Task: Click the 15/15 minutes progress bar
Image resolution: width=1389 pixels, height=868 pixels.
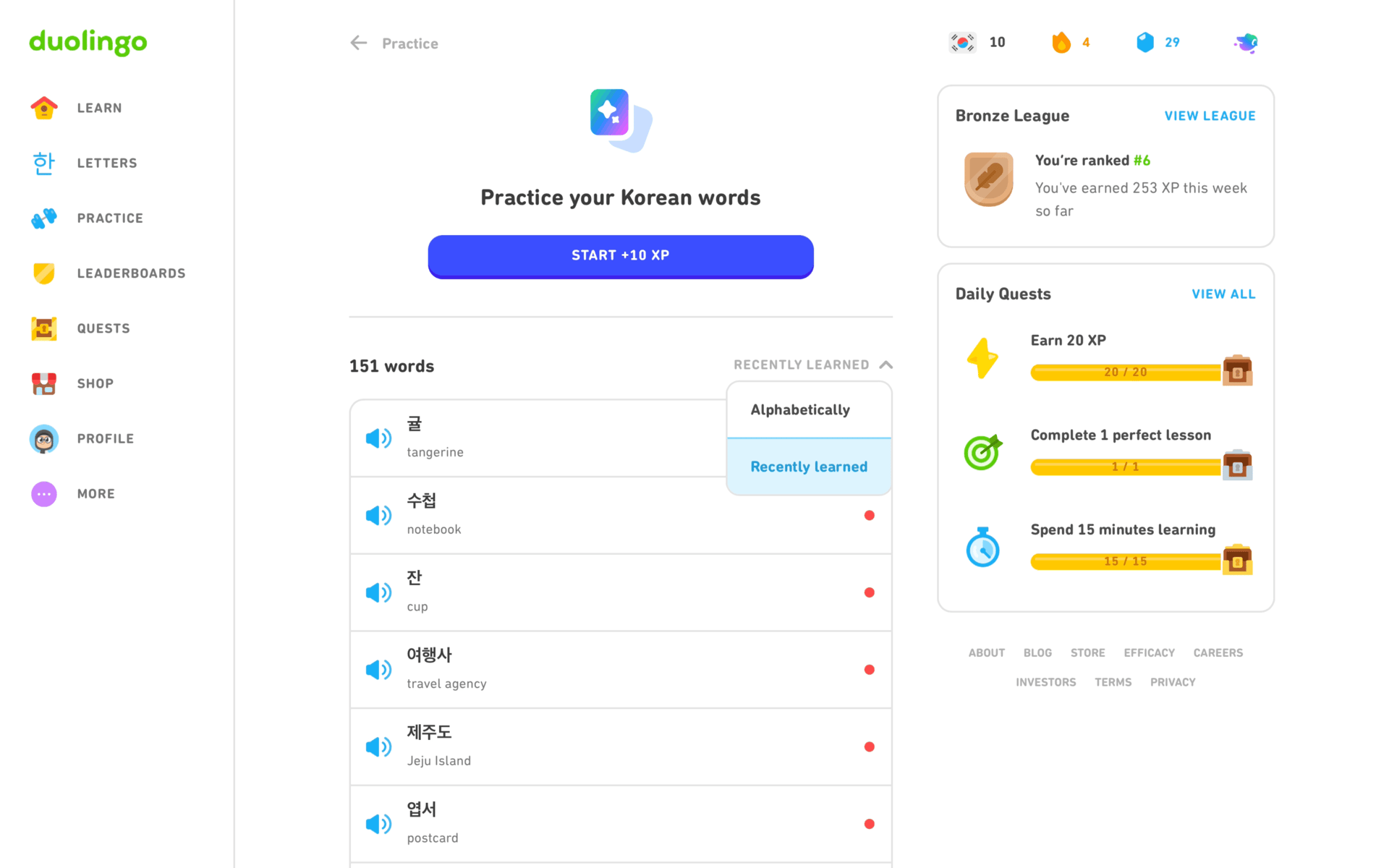Action: tap(1126, 561)
